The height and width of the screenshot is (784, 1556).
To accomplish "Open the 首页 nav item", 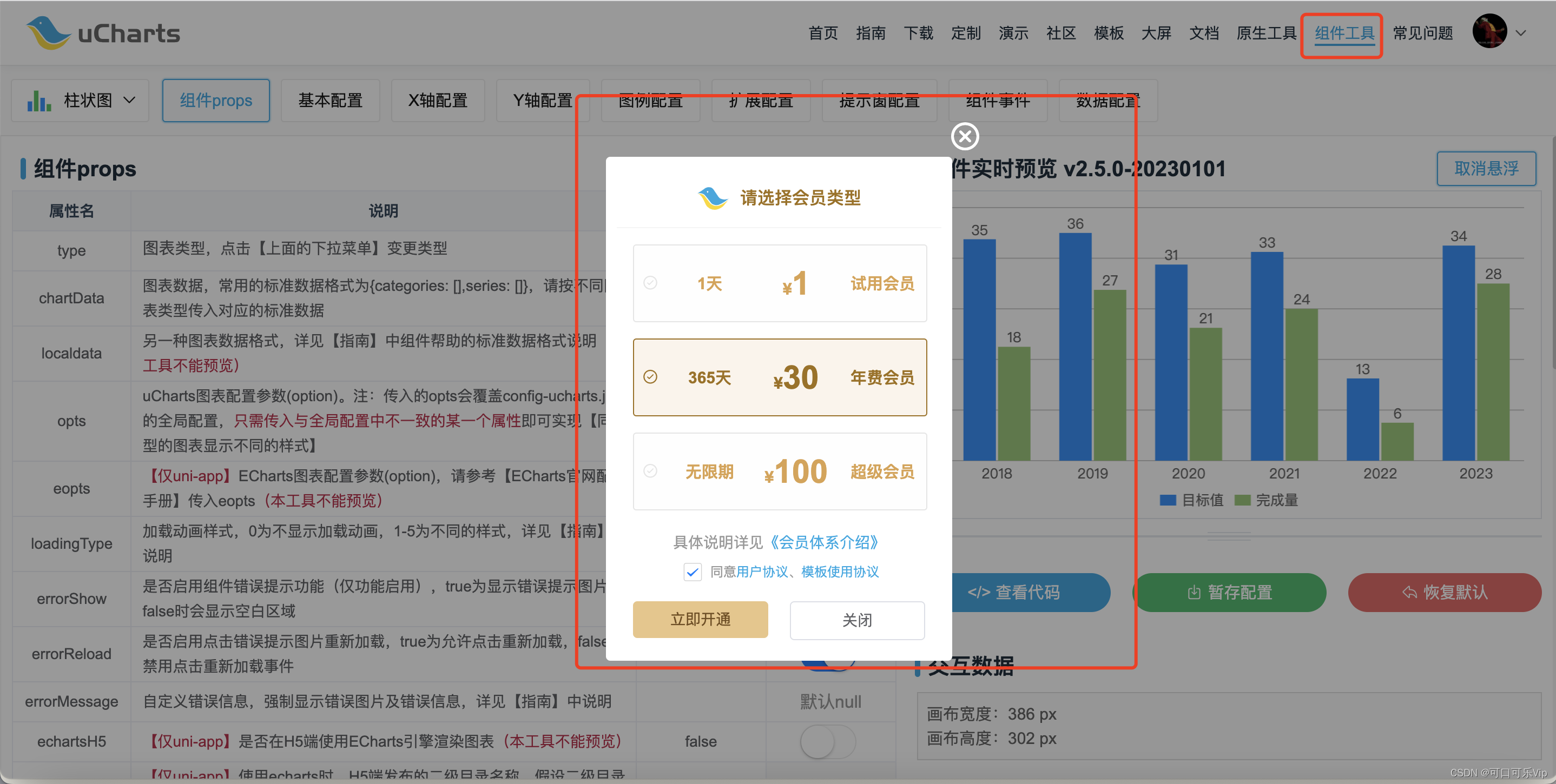I will click(823, 33).
